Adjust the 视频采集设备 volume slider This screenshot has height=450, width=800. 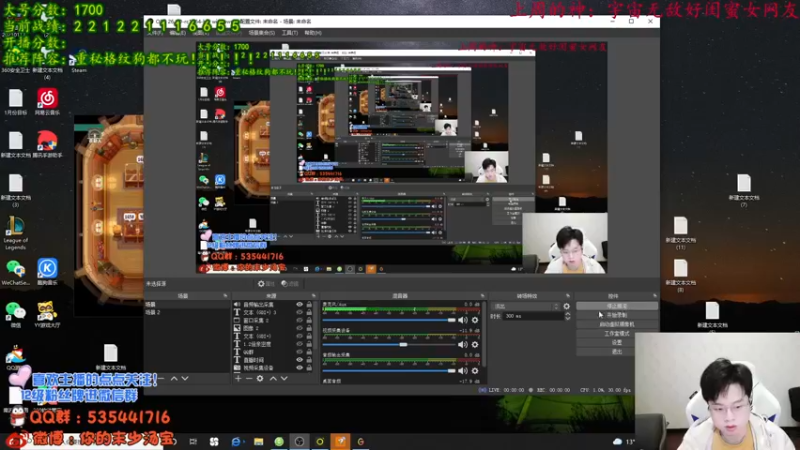[x=389, y=344]
